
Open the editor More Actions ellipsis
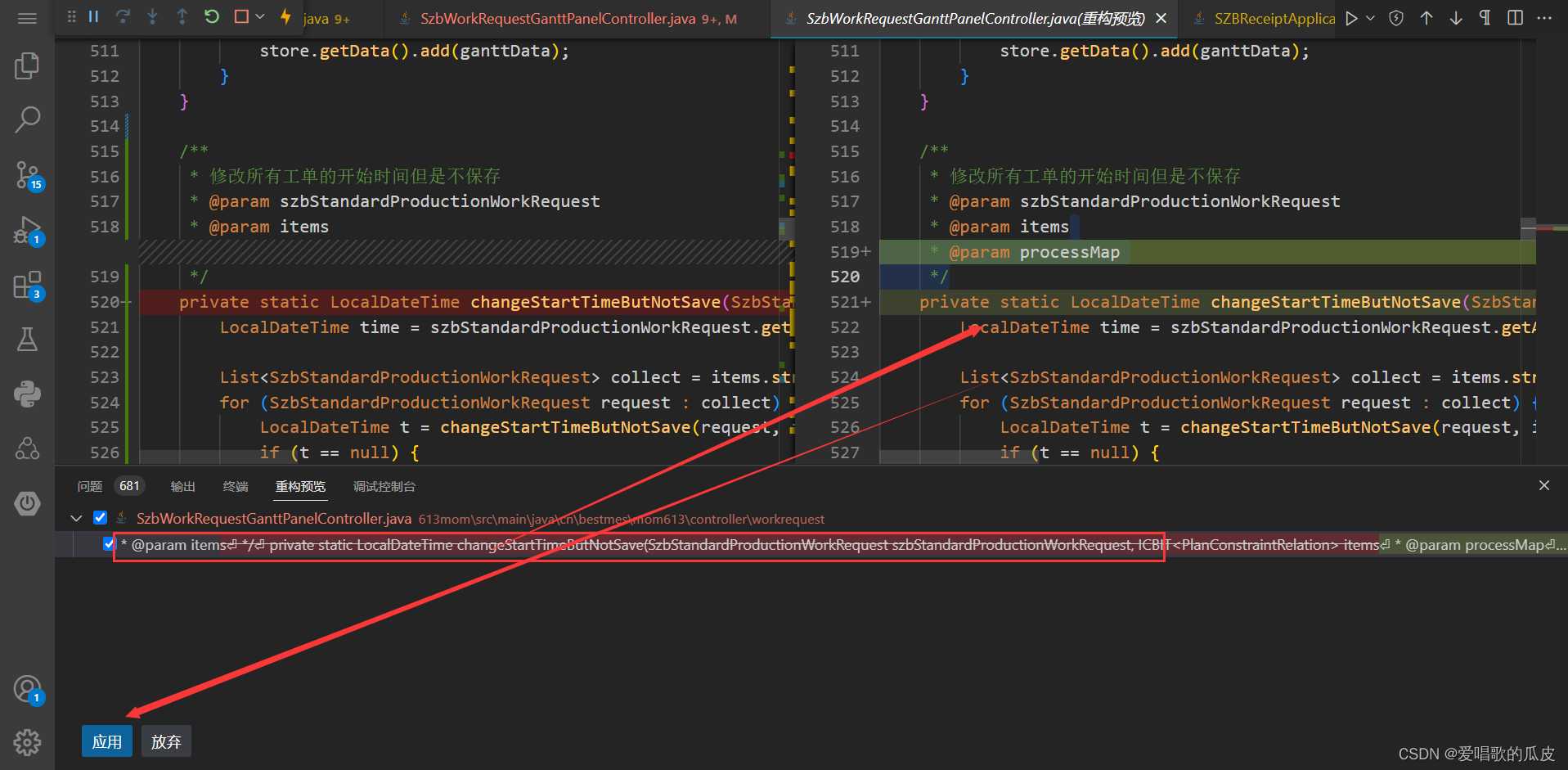[x=1544, y=18]
